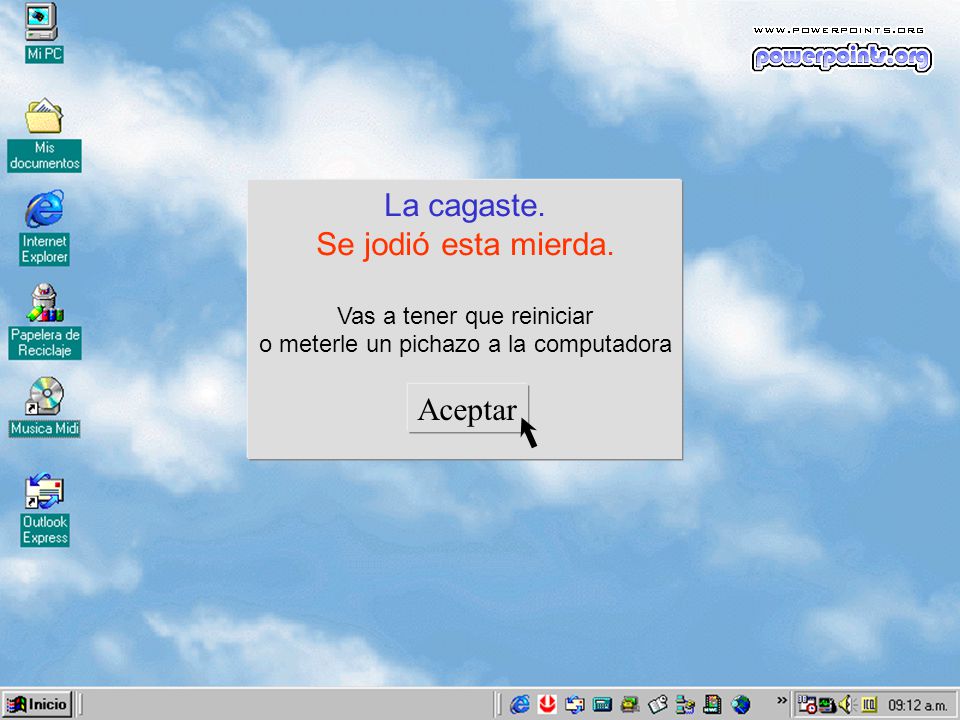Click the "Se jodió esta mierda." red text
Viewport: 960px width, 720px height.
[465, 244]
